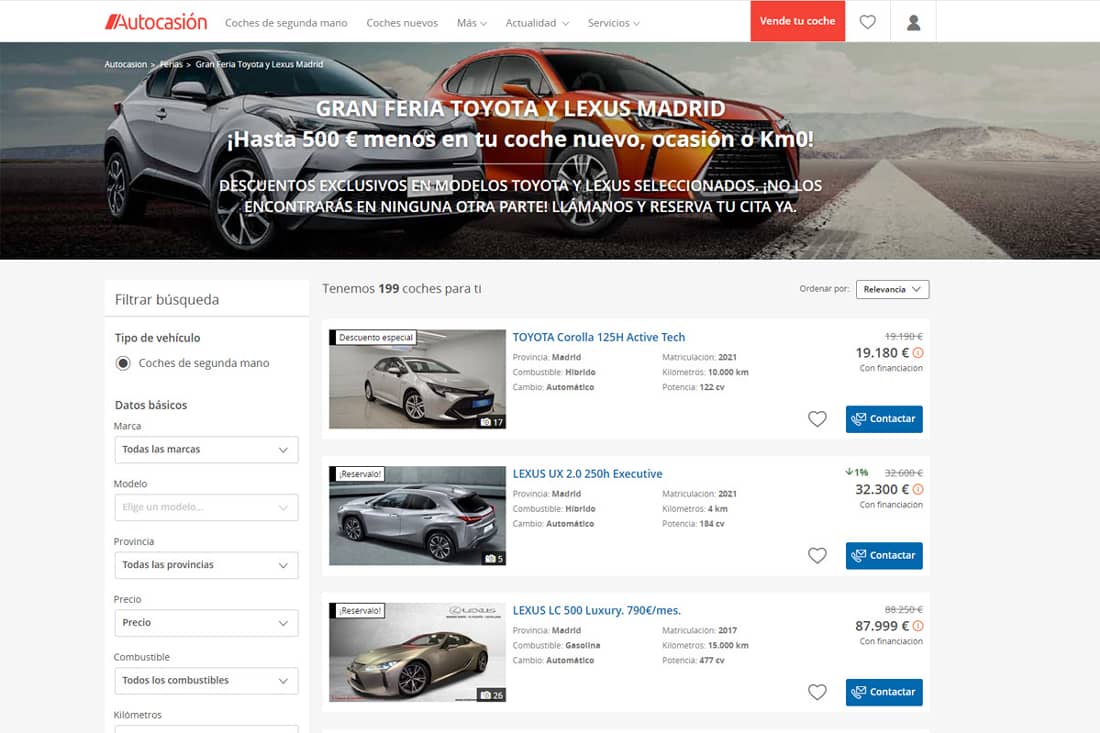Click 'Tenemos 199 coches para ti' text
1100x733 pixels.
tap(401, 289)
